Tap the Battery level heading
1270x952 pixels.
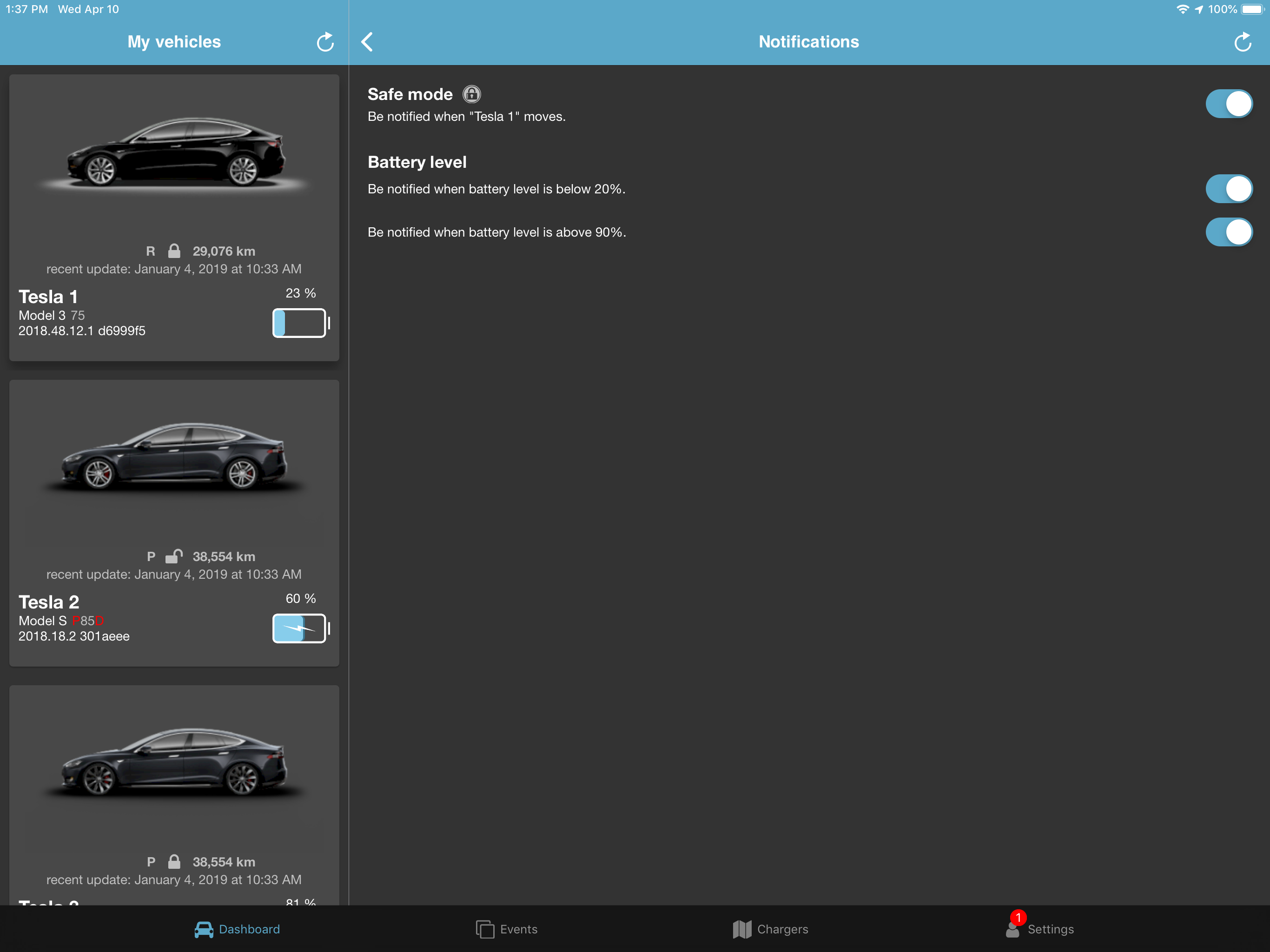click(x=417, y=162)
